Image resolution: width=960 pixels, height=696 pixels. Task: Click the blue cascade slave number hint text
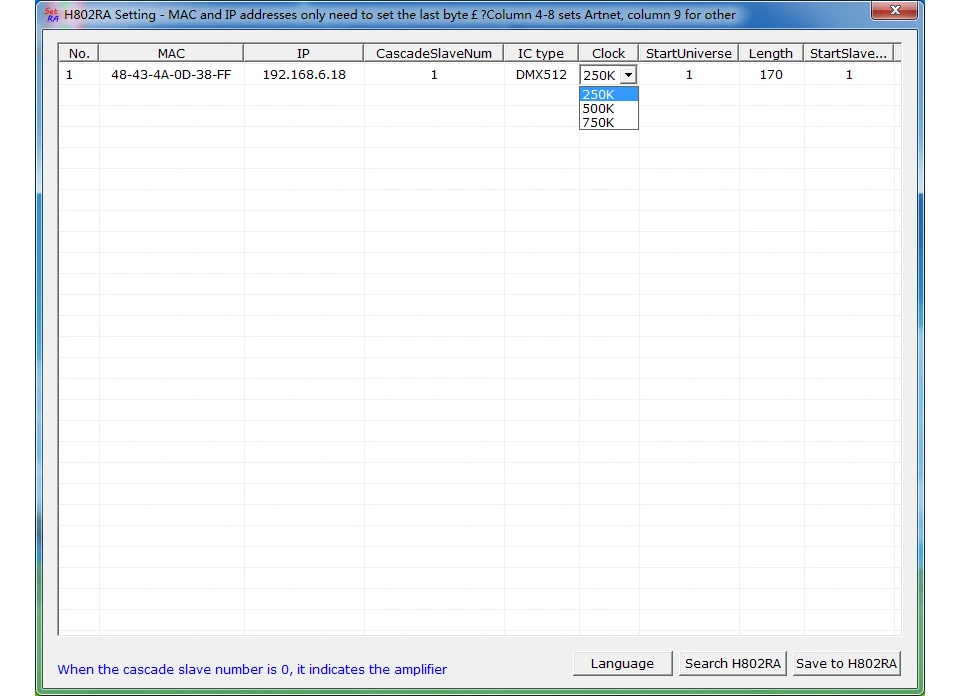252,669
